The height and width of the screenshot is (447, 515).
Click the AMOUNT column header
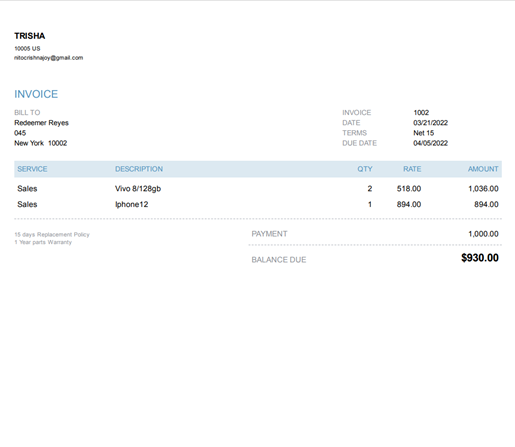pos(483,169)
